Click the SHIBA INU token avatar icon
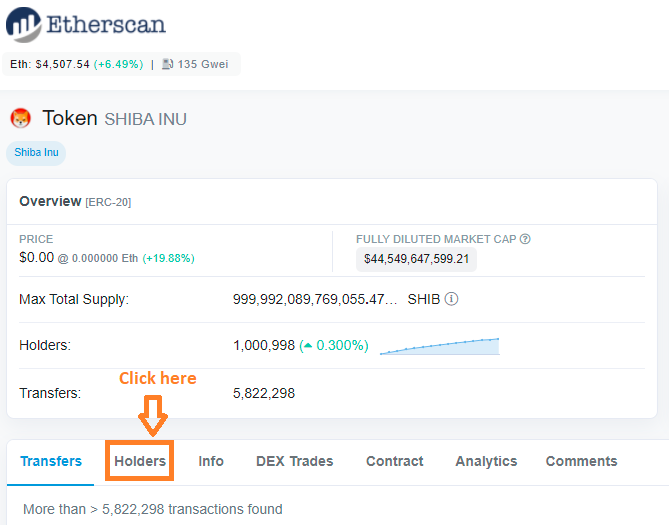This screenshot has height=525, width=669. click(21, 119)
